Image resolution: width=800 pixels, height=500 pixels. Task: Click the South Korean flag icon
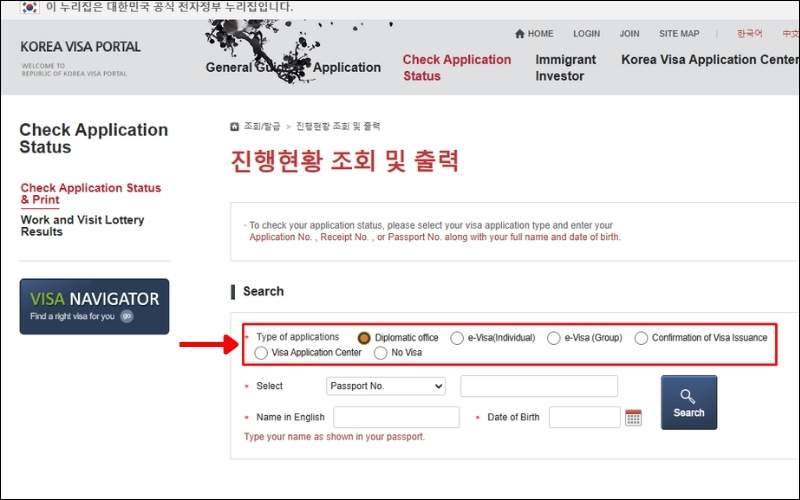[30, 7]
